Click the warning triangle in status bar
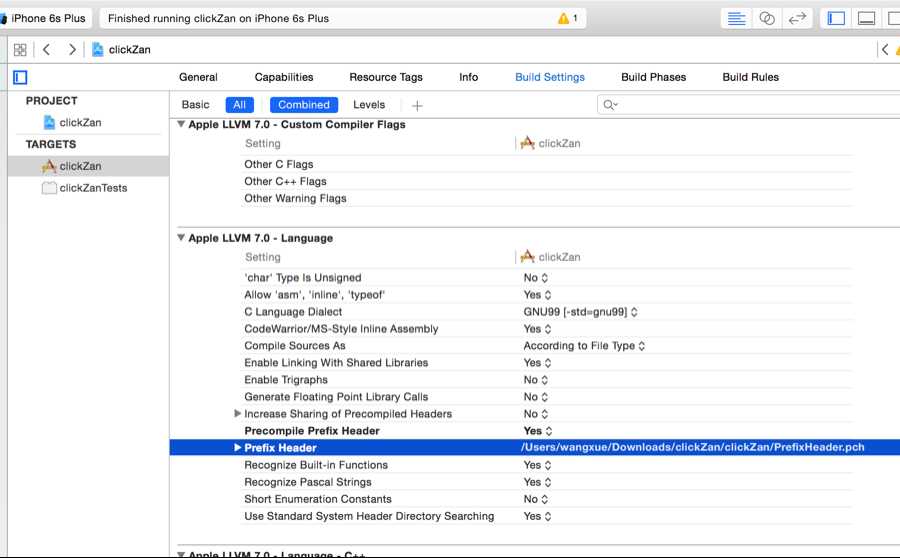 (x=563, y=18)
